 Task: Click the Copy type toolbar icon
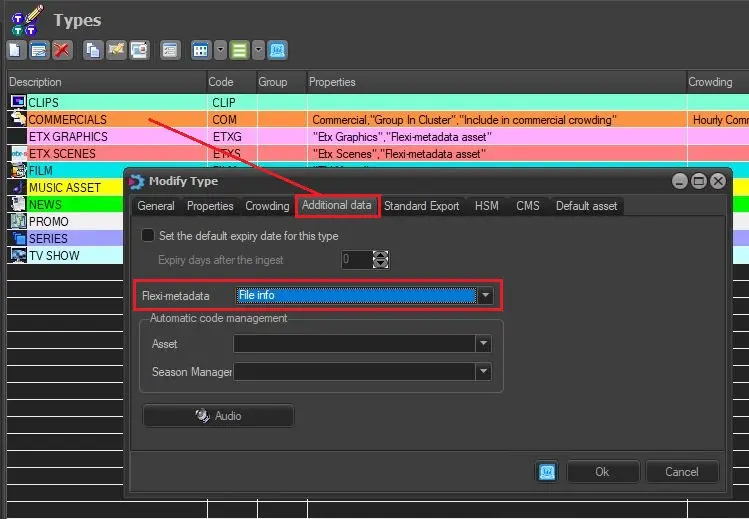93,49
